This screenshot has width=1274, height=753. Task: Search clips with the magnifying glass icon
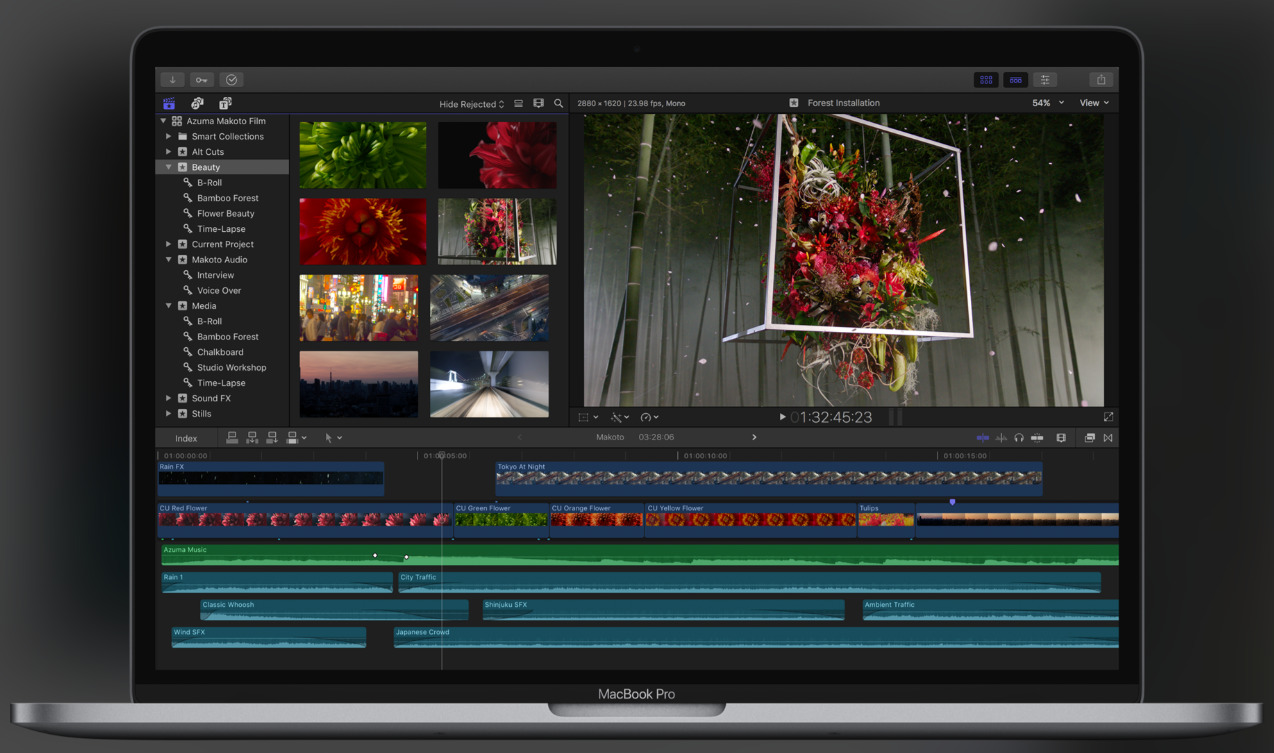coord(559,103)
